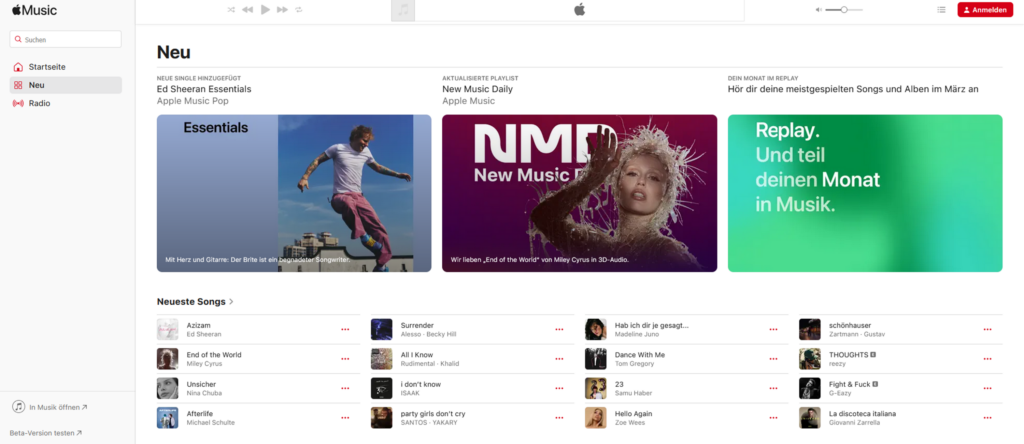Click artist name Giovanni Zarrella
The image size is (1024, 444).
tap(854, 422)
